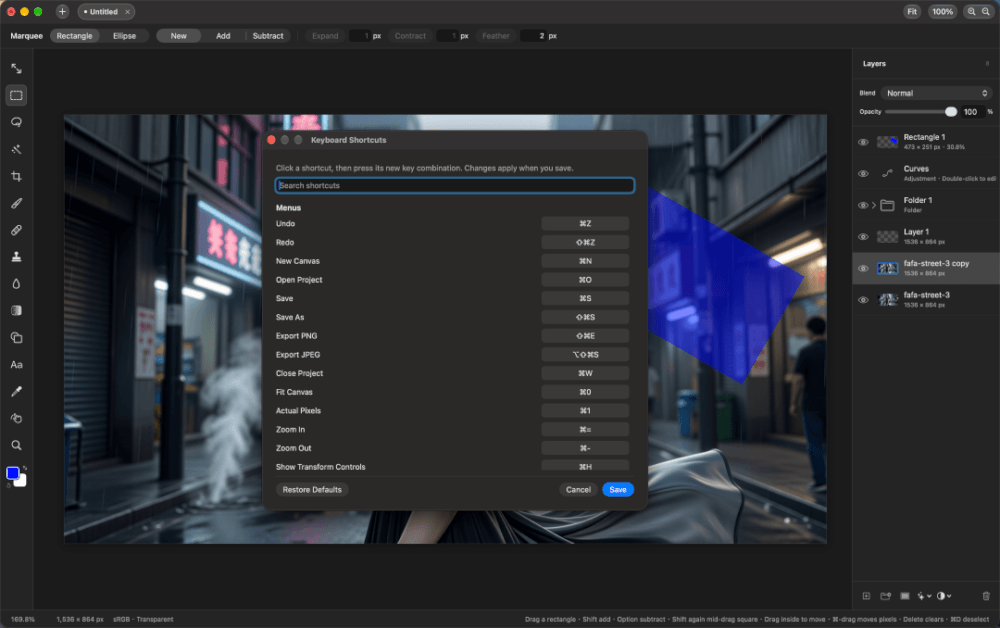Viewport: 1000px width, 628px height.
Task: Select the Crop tool
Action: pyautogui.click(x=17, y=176)
